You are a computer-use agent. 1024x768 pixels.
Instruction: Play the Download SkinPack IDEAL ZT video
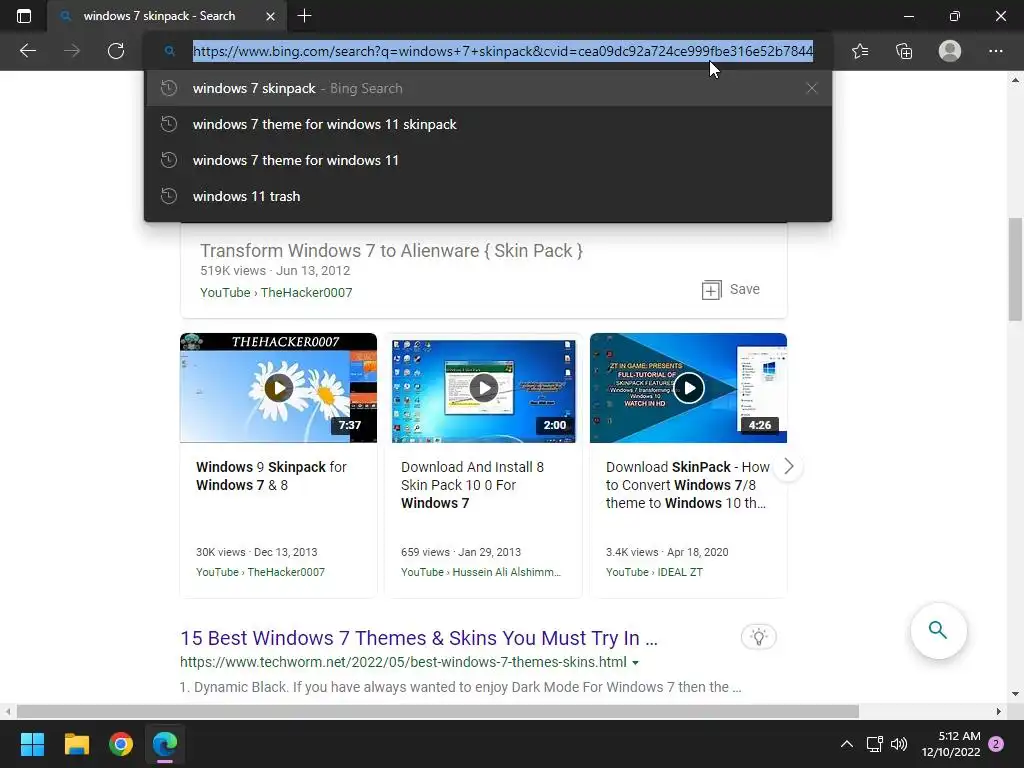(x=688, y=388)
